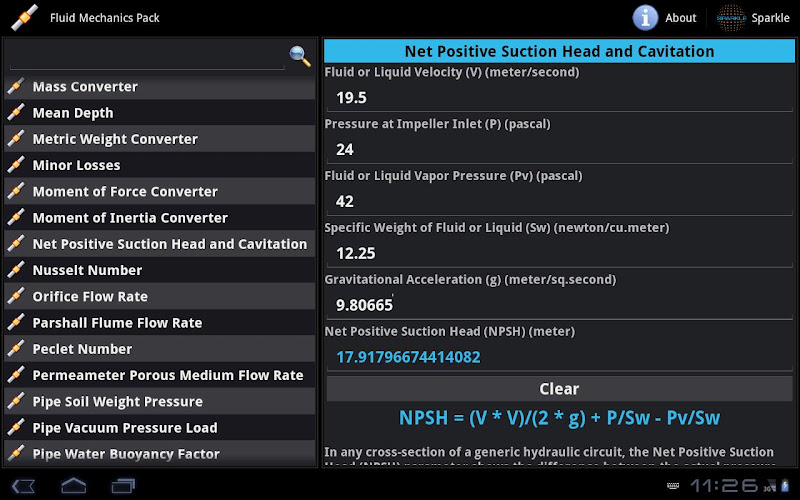
Task: Click the calculator search text box
Action: 146,56
